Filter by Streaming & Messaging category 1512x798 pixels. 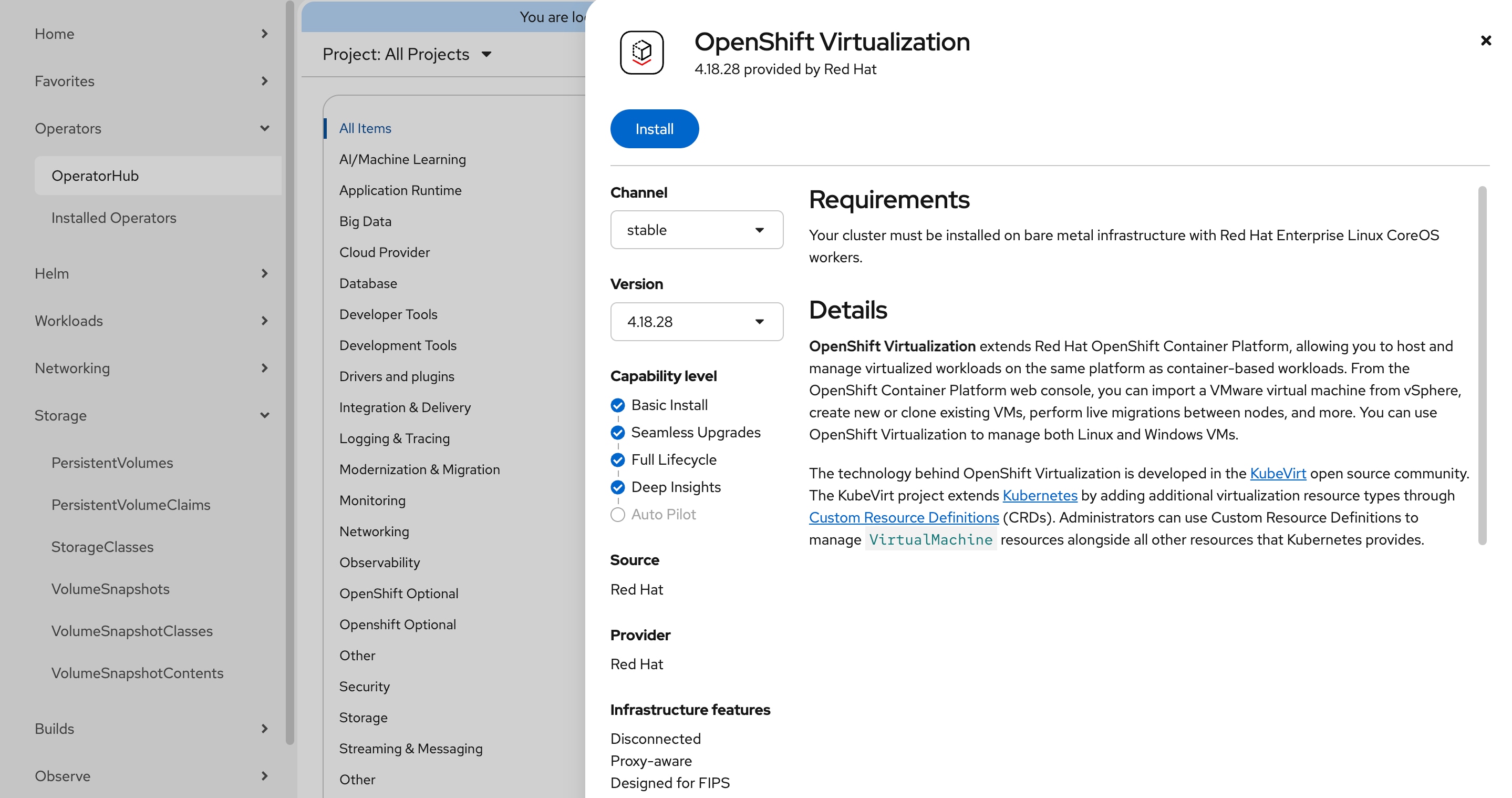tap(411, 749)
